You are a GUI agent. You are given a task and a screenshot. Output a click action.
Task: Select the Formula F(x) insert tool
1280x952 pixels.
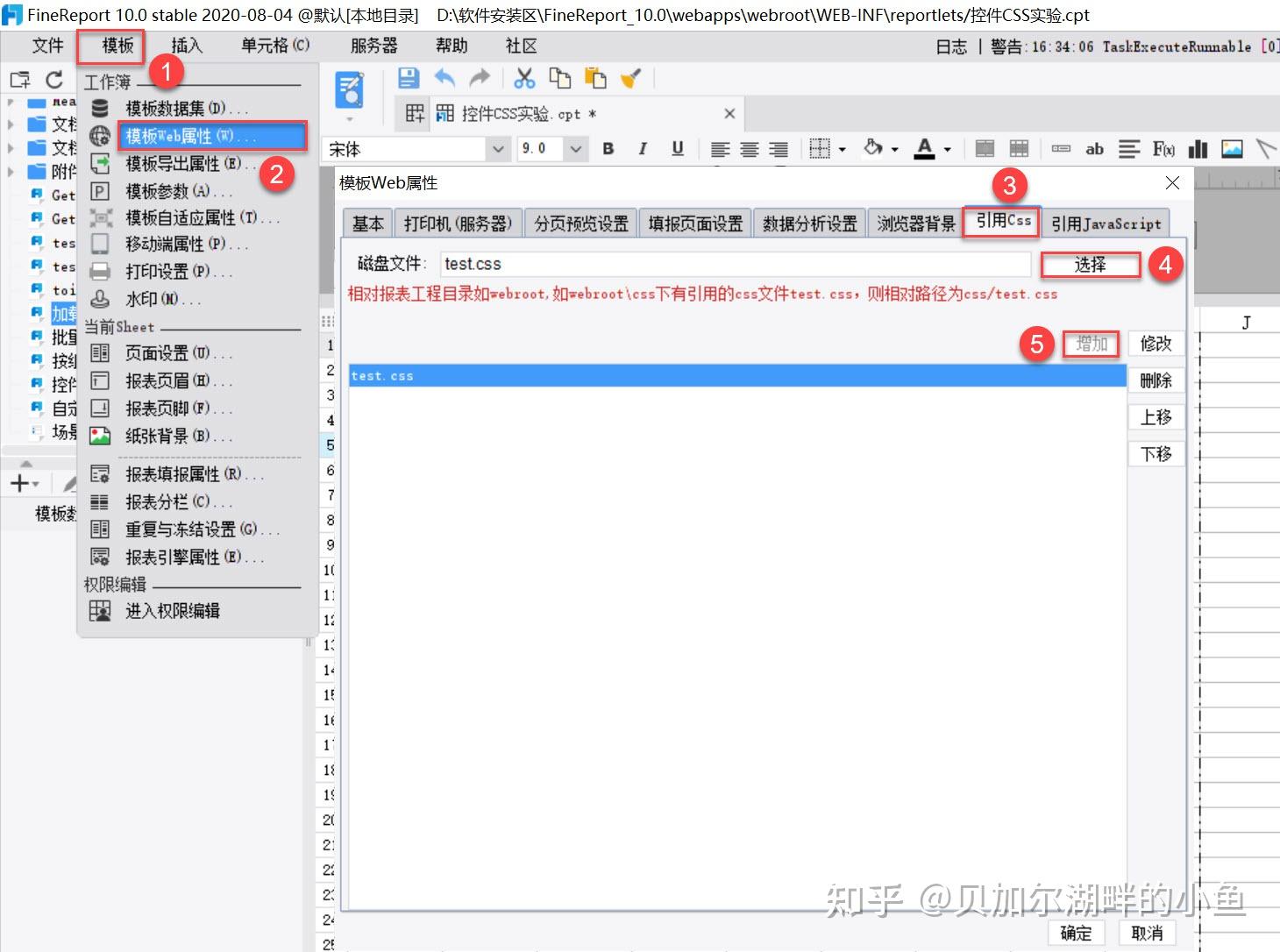click(x=1163, y=149)
